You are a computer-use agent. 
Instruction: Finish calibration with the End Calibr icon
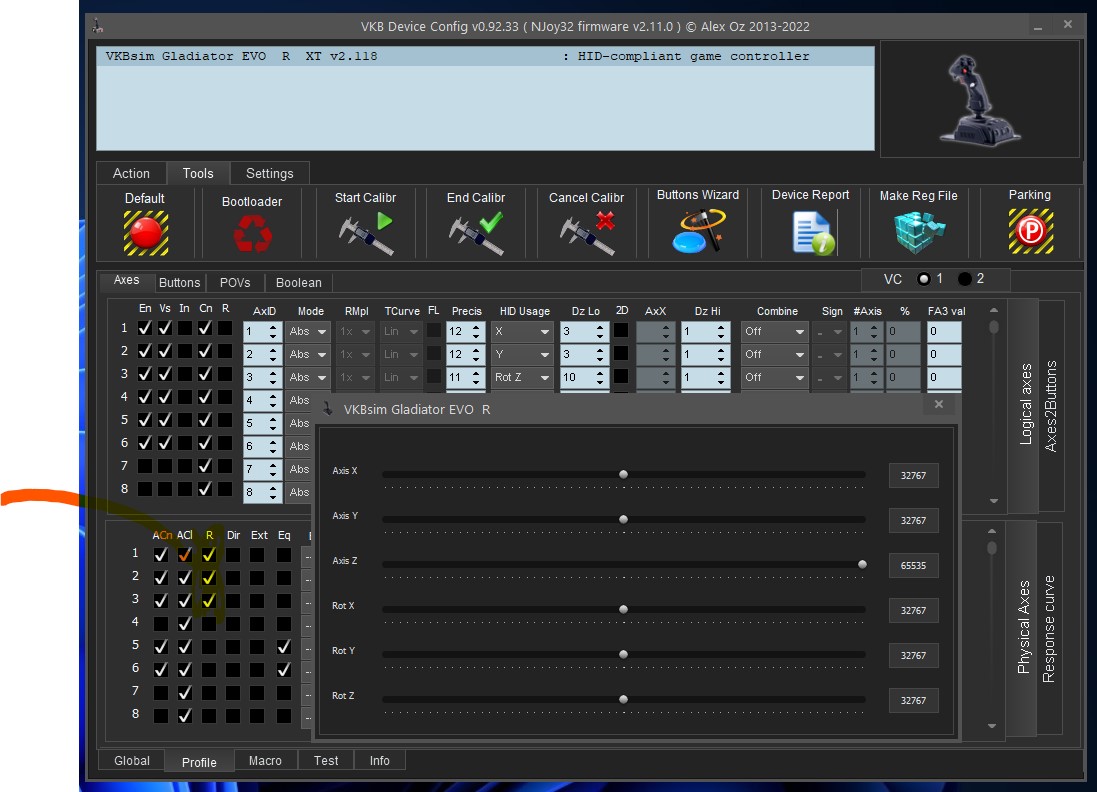coord(476,233)
